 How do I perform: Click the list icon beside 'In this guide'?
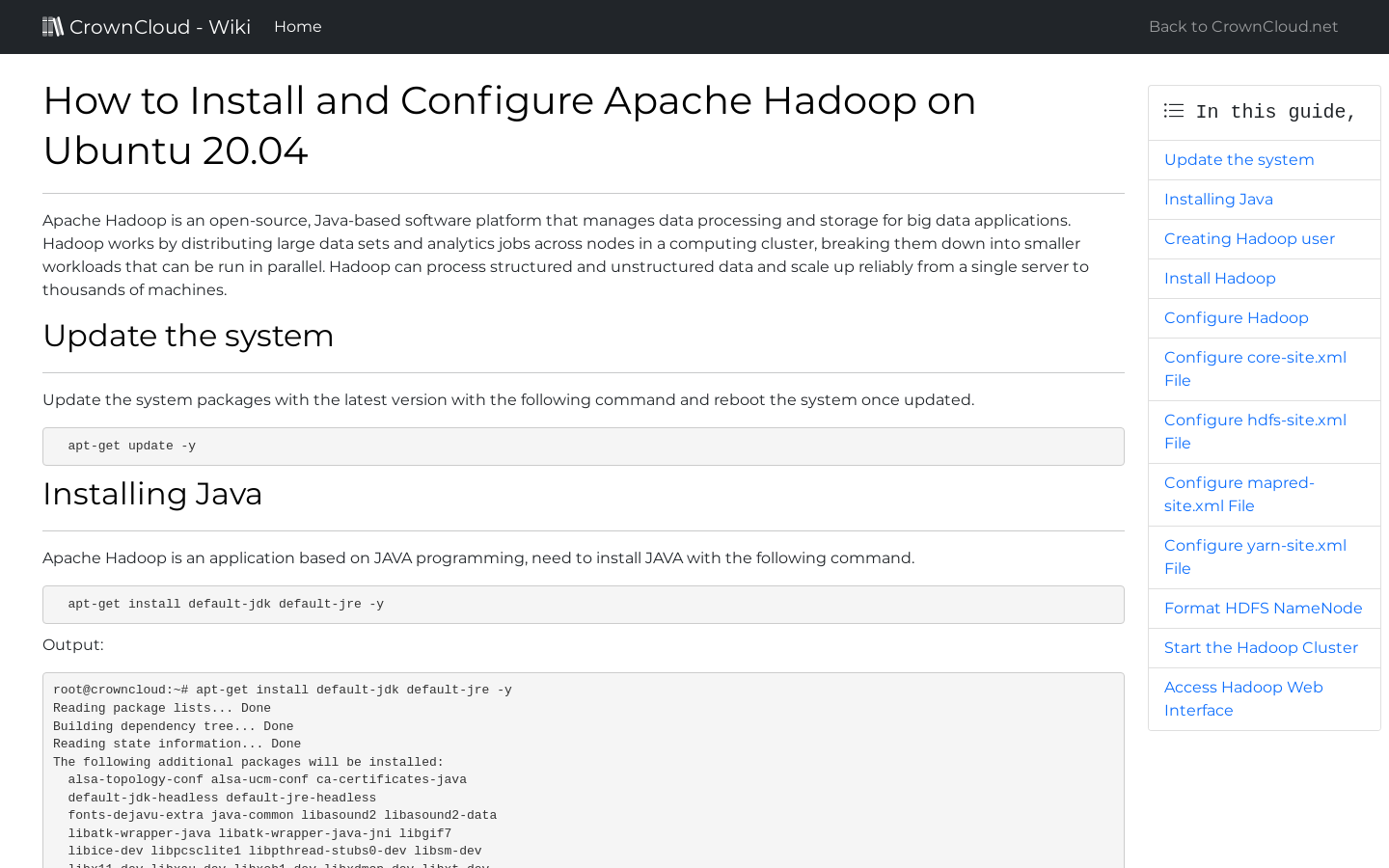coord(1174,111)
